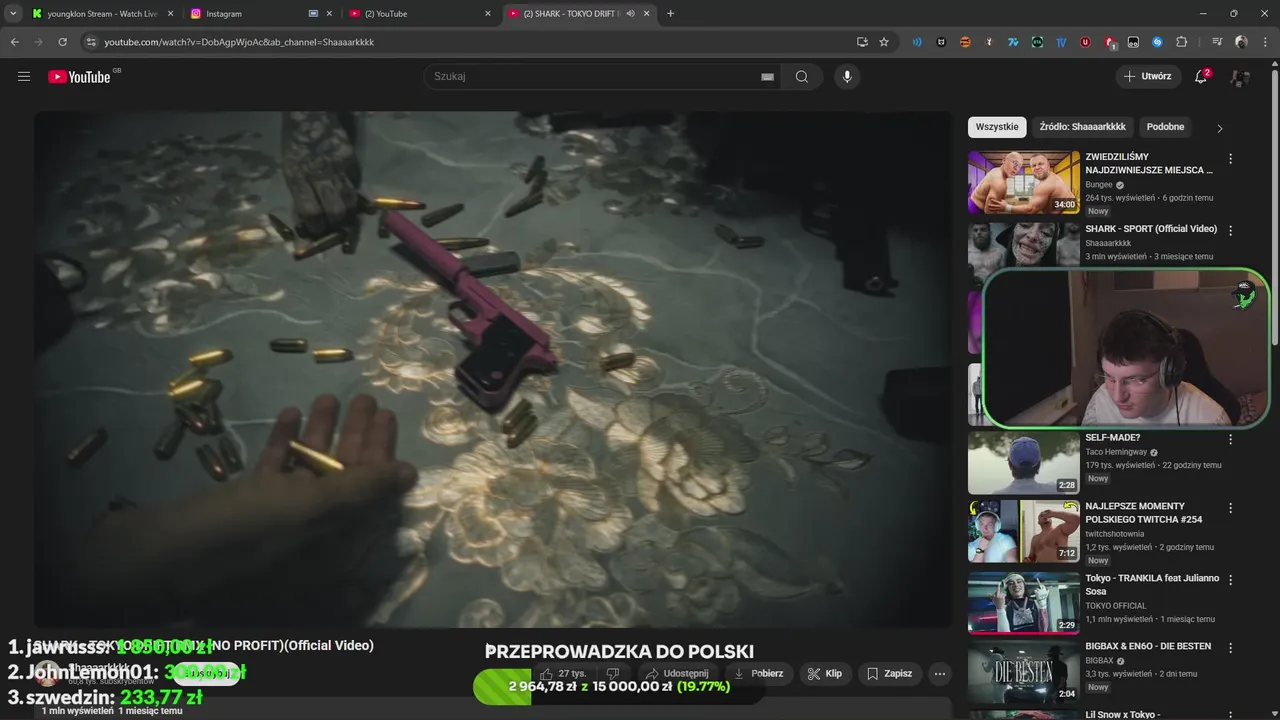This screenshot has width=1280, height=720.
Task: View site information icon in the address bar
Action: [x=91, y=42]
